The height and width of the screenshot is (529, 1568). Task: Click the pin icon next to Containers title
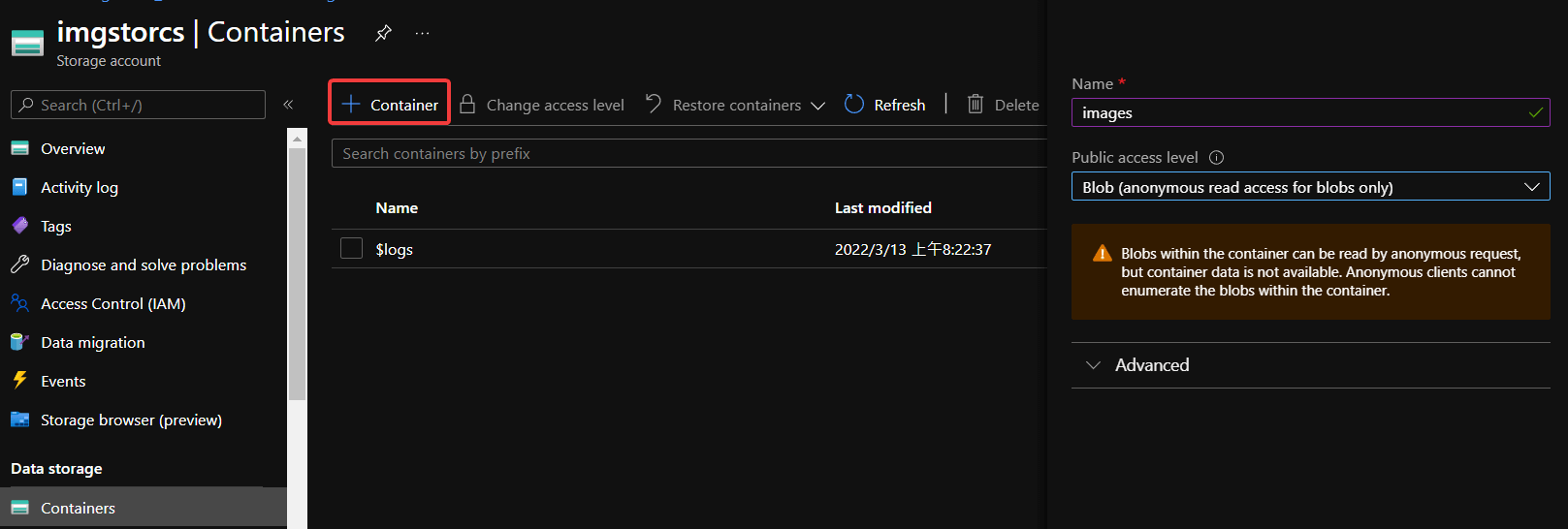click(x=383, y=33)
